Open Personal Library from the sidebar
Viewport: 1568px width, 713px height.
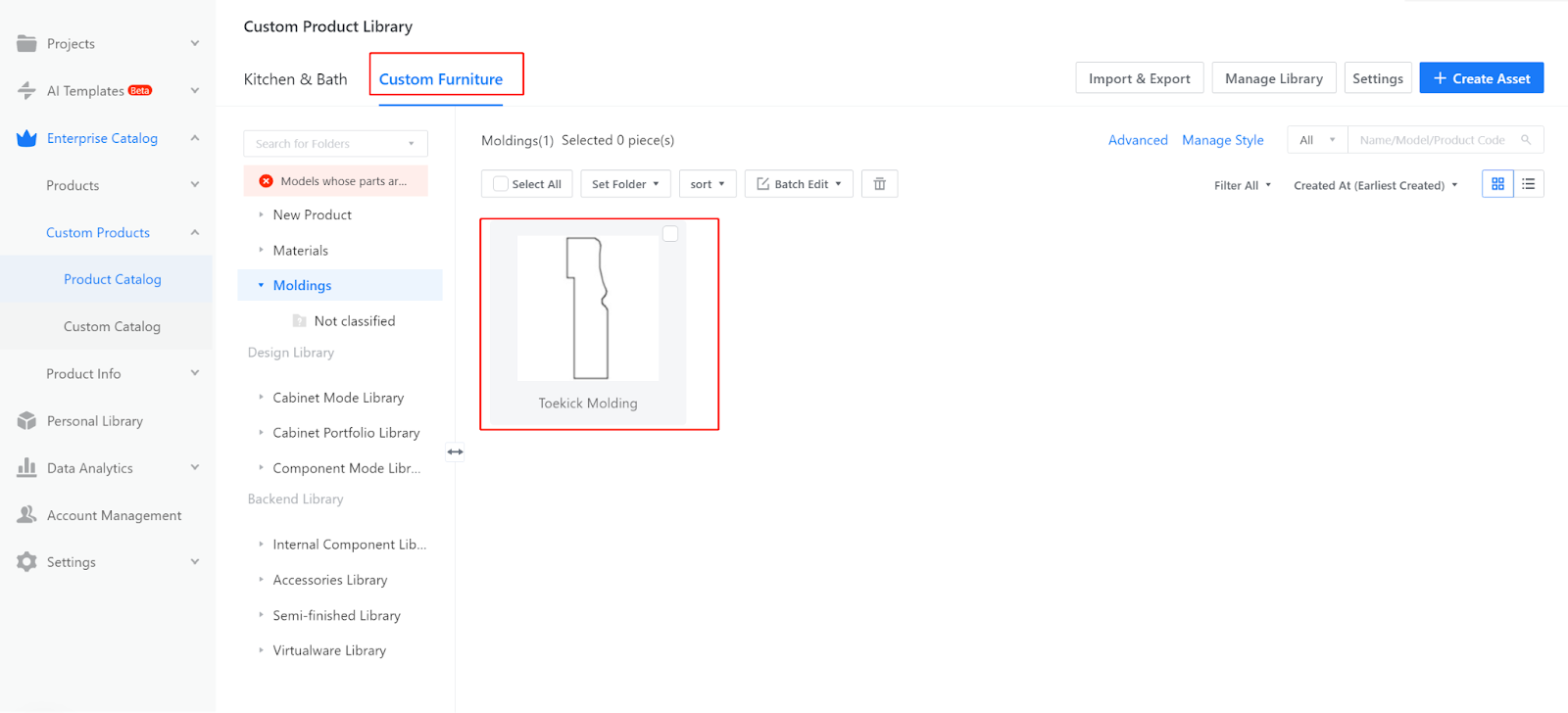95,421
